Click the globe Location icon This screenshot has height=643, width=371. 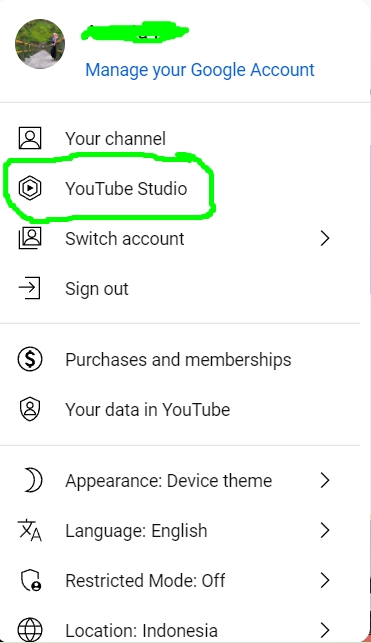pos(30,630)
